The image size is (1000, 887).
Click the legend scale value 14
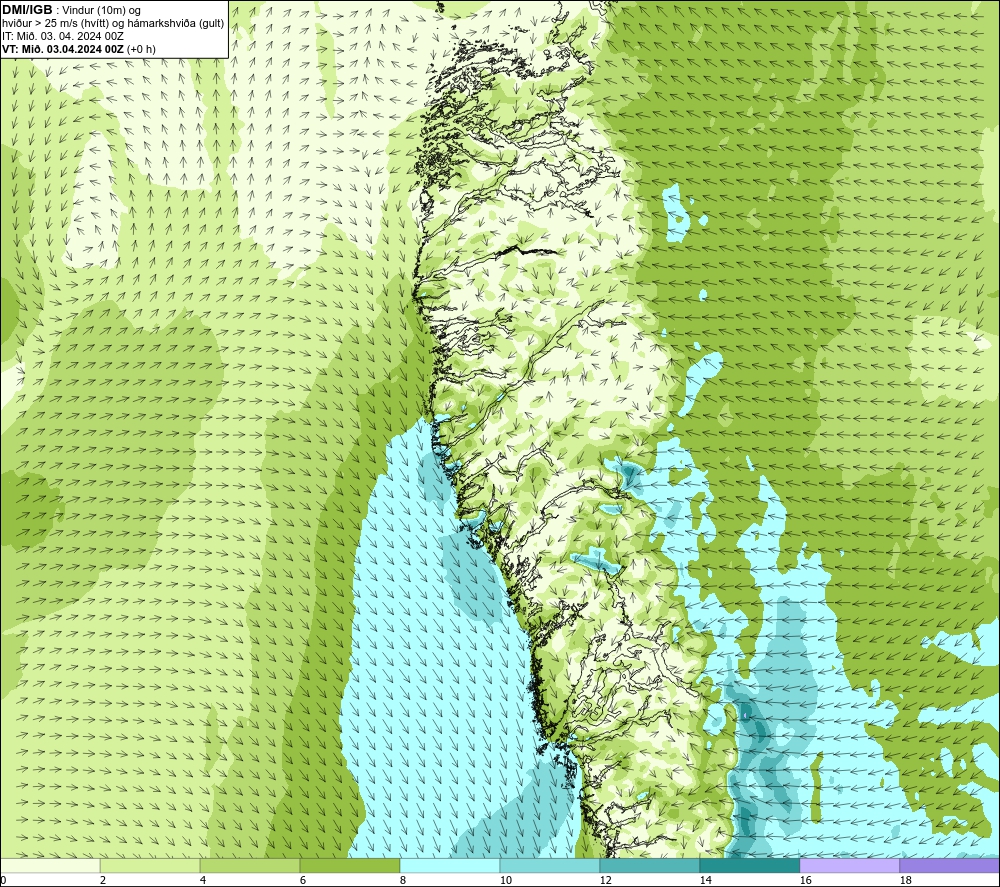click(x=705, y=881)
